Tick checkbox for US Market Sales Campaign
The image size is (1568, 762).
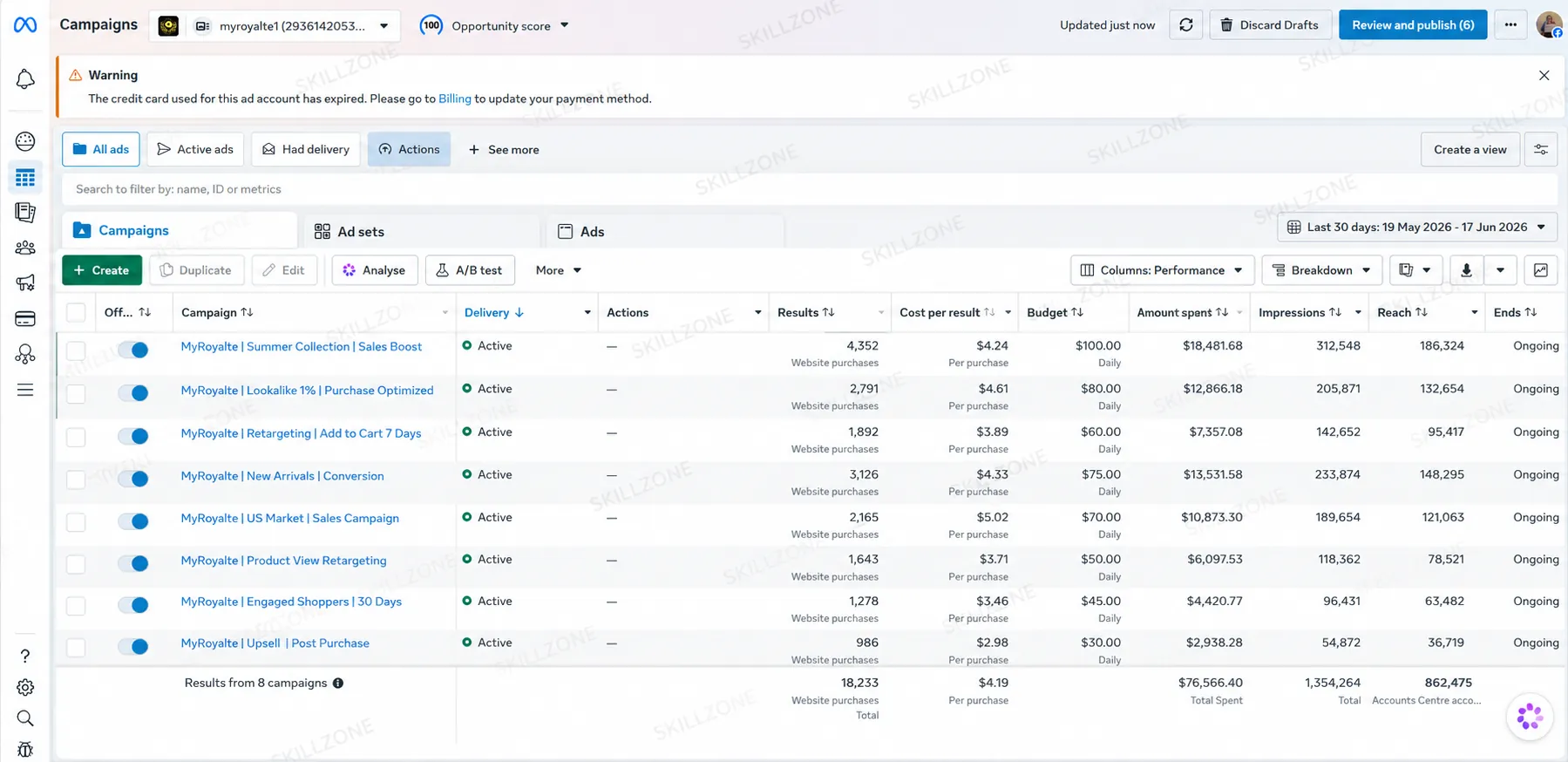point(76,522)
